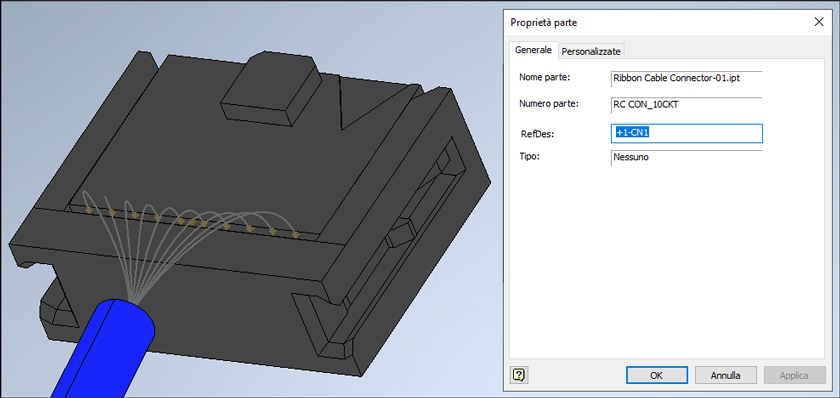Select the Generale tab
840x398 pixels.
coord(533,50)
